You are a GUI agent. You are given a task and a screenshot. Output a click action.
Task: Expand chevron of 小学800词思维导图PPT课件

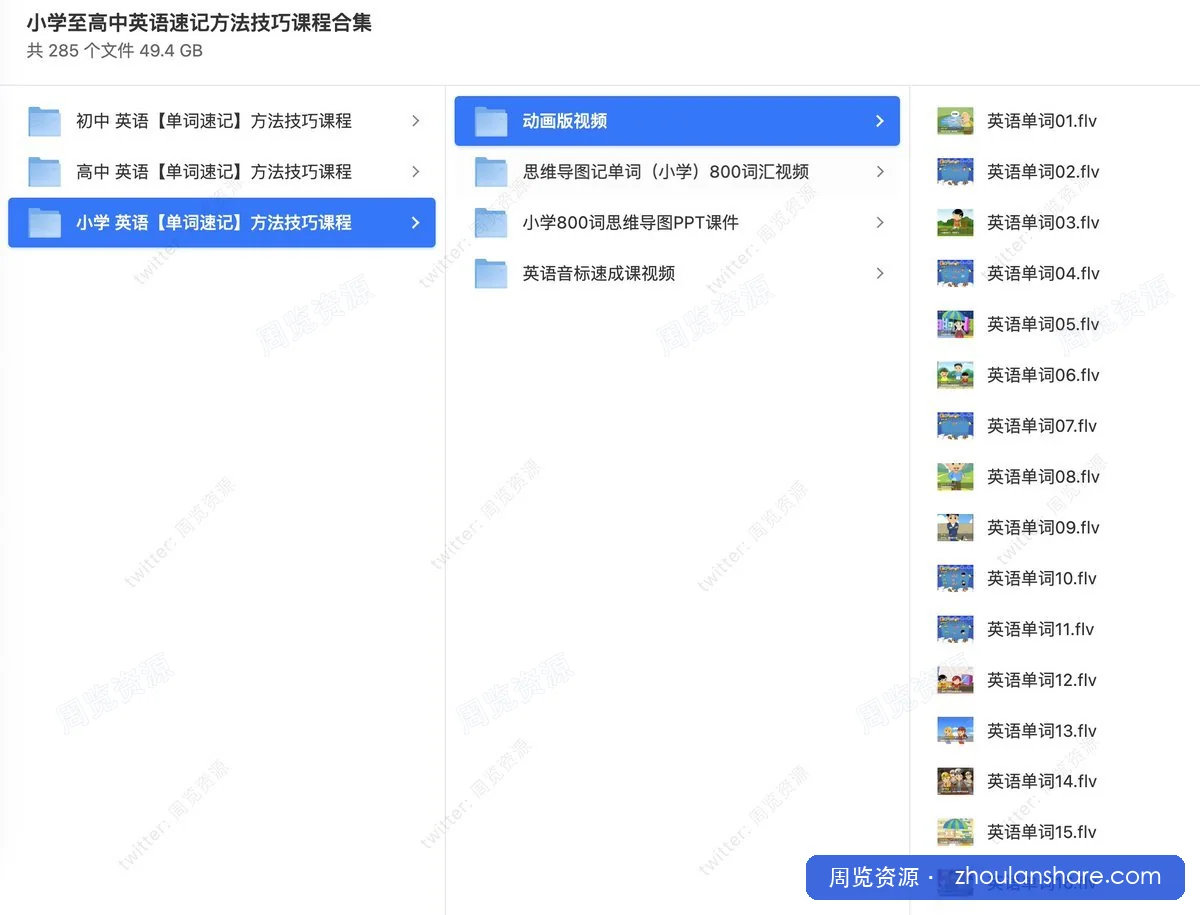coord(880,223)
